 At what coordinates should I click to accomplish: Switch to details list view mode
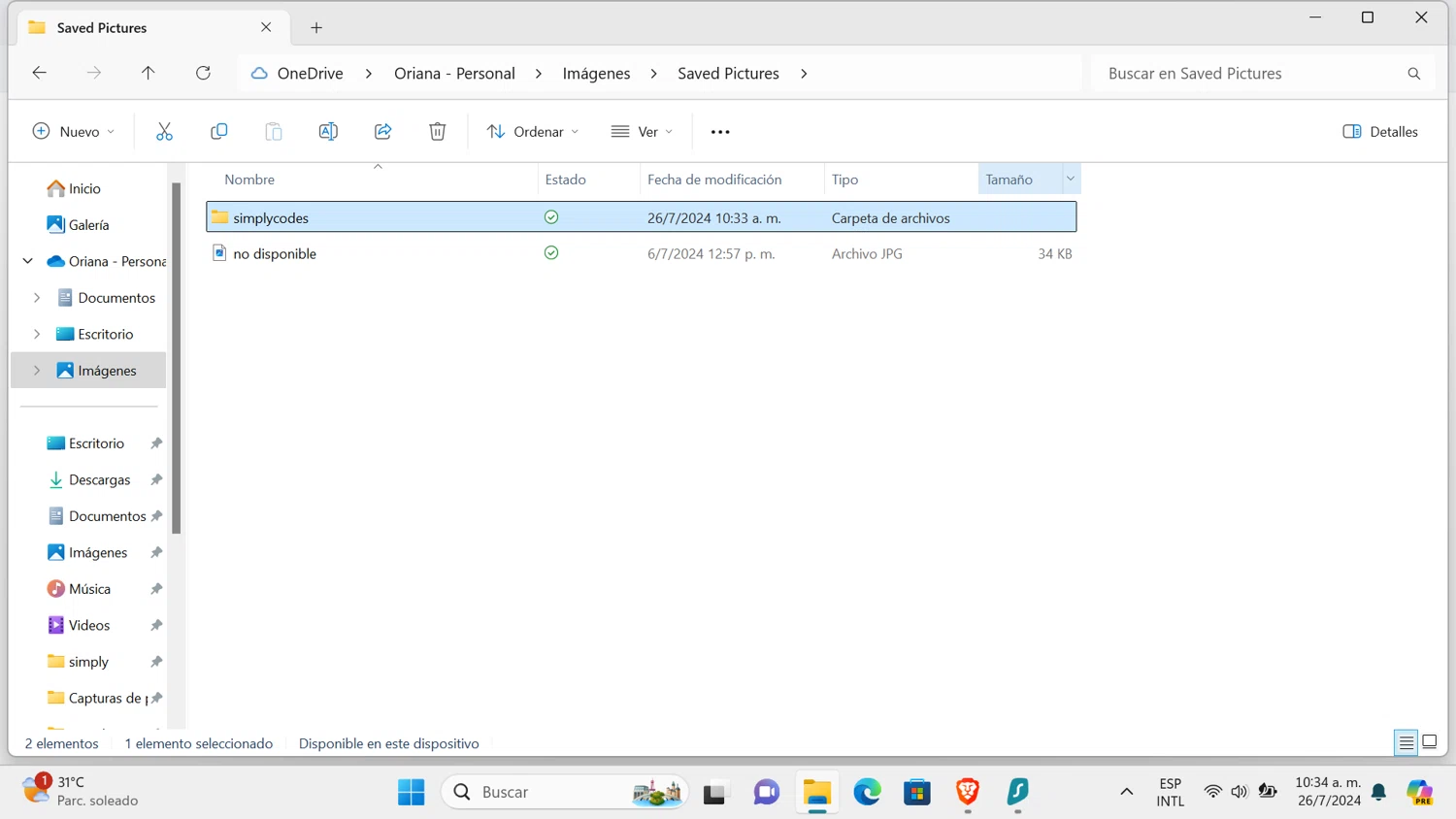[x=1406, y=742]
